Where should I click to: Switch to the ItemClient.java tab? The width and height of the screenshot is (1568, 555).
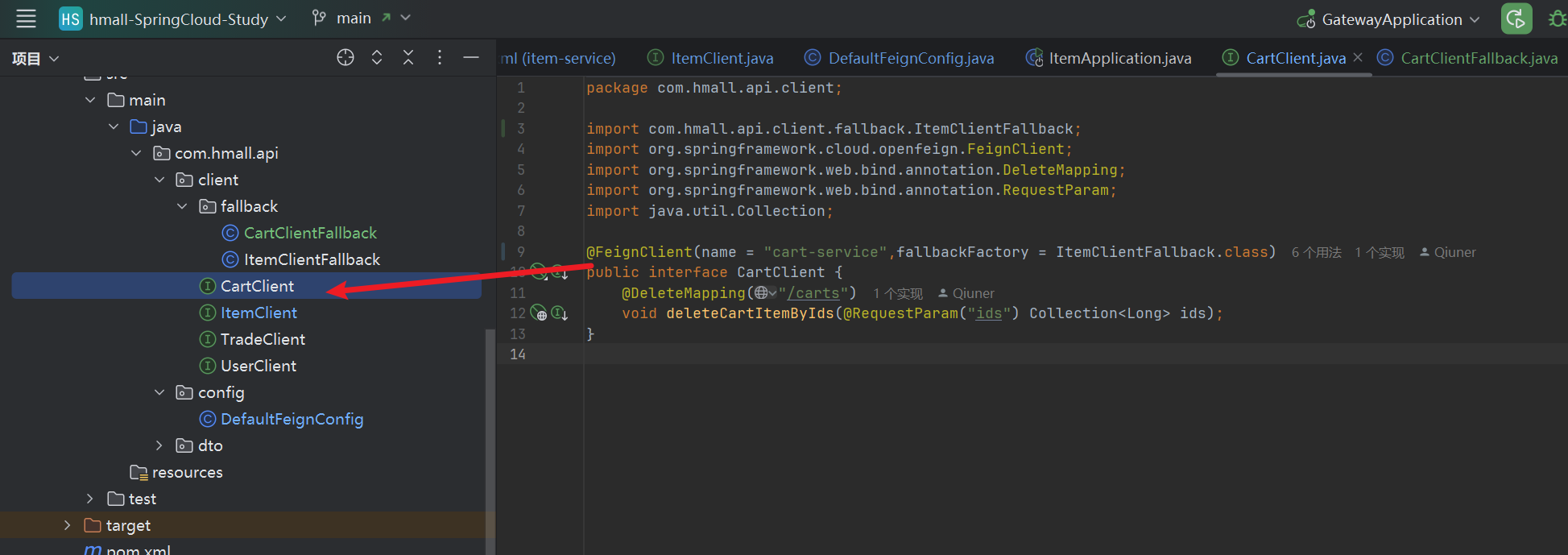(710, 58)
